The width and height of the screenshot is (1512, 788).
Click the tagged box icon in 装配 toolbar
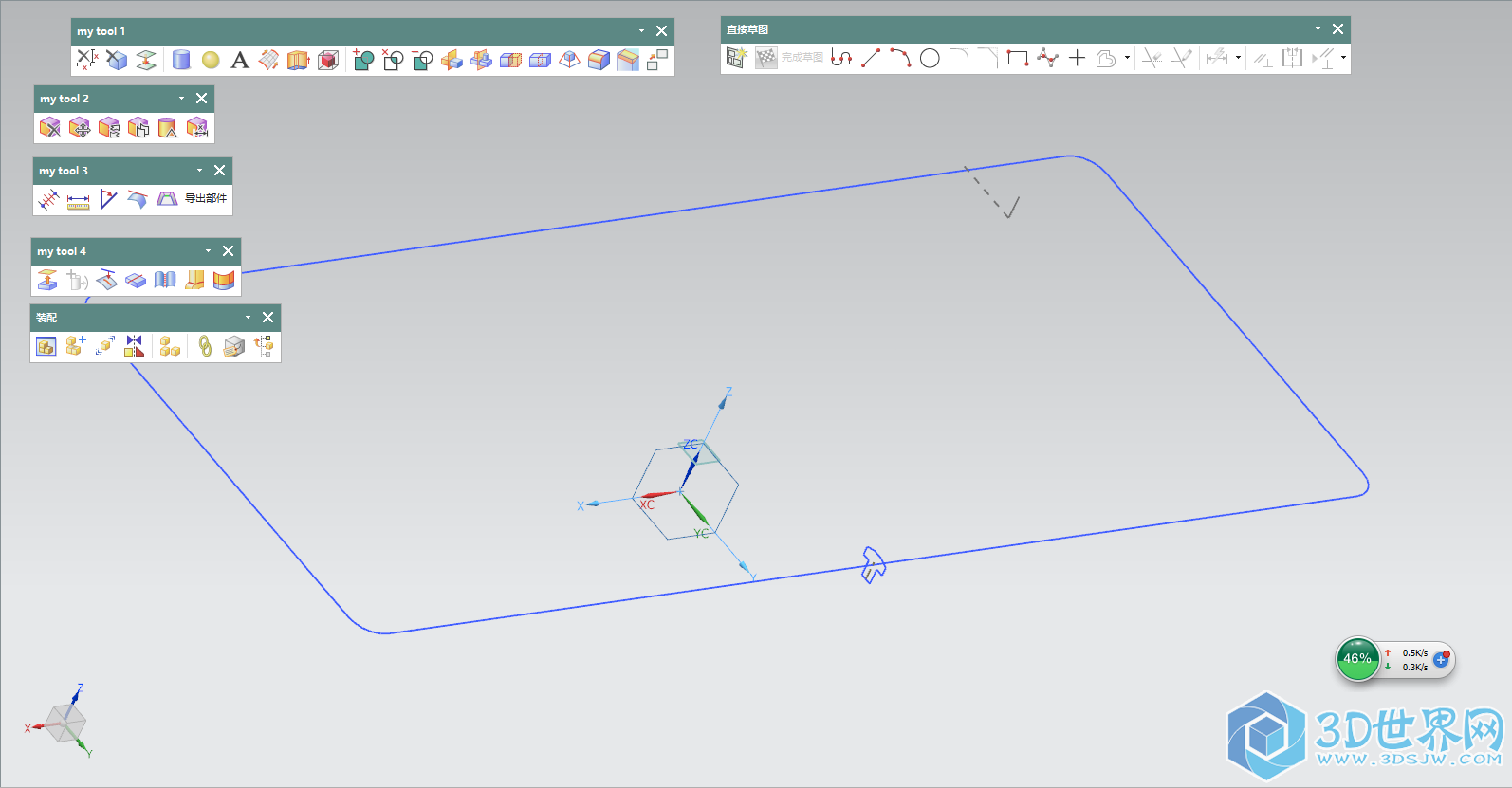point(234,346)
